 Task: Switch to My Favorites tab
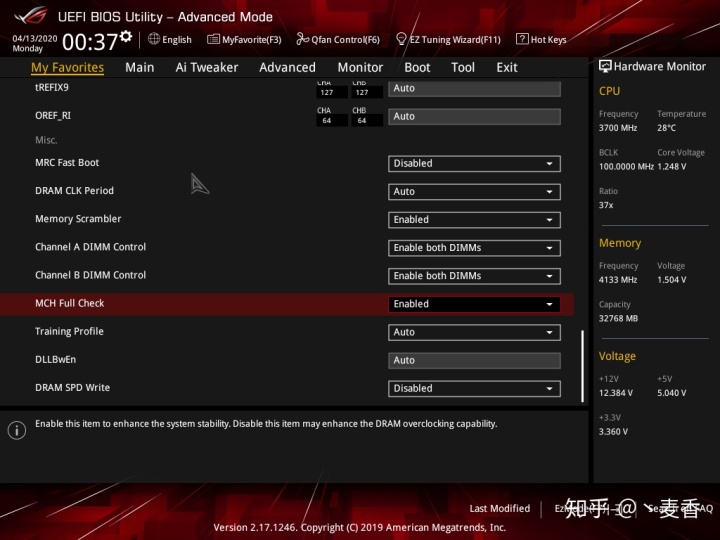pos(68,68)
